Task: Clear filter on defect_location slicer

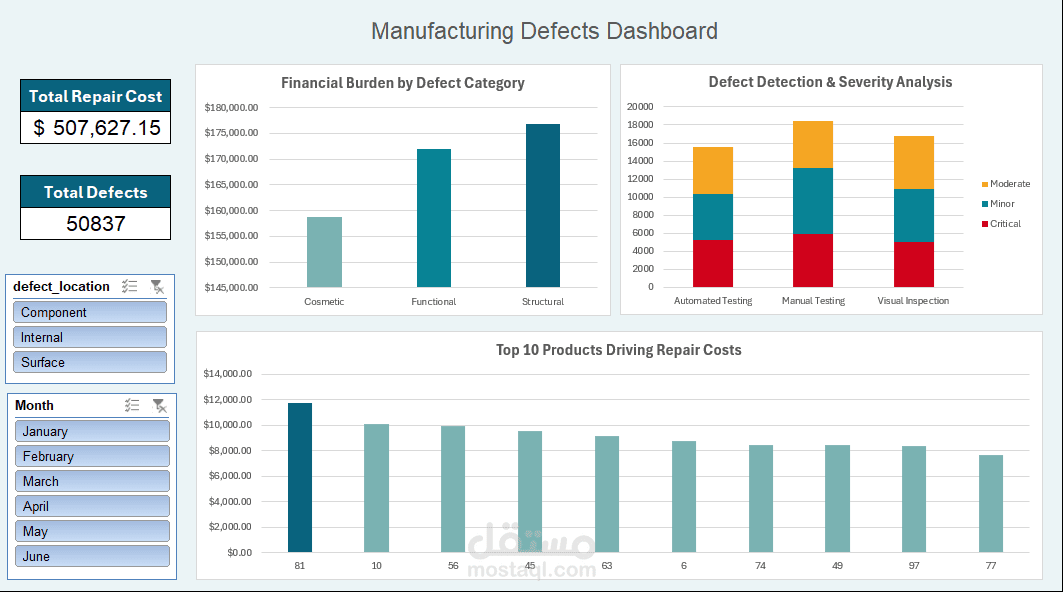Action: tap(157, 287)
